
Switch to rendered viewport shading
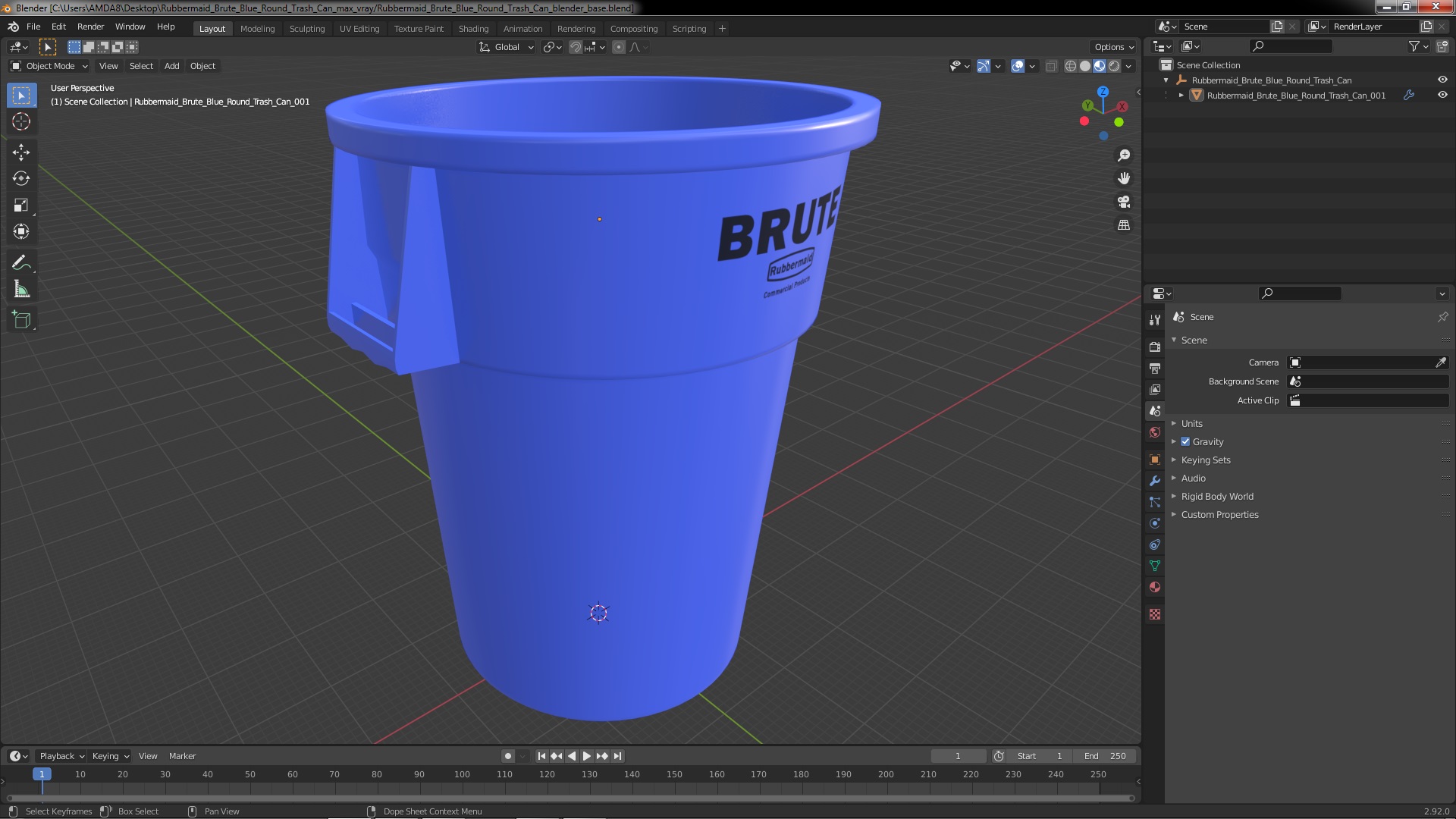(x=1114, y=66)
